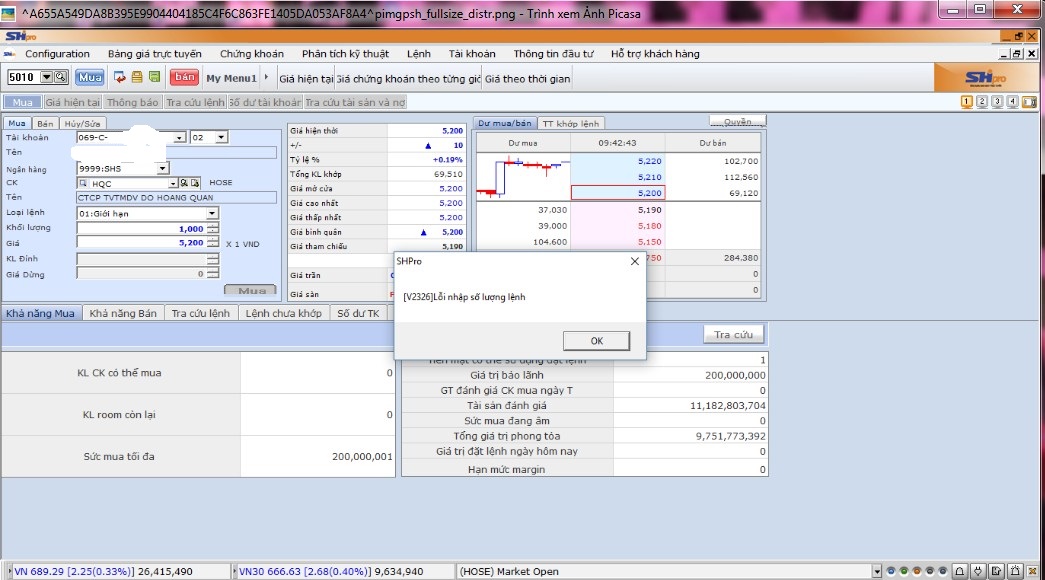This screenshot has height=580, width=1045.
Task: Click the stock search magnifier beside HQC
Action: point(184,183)
